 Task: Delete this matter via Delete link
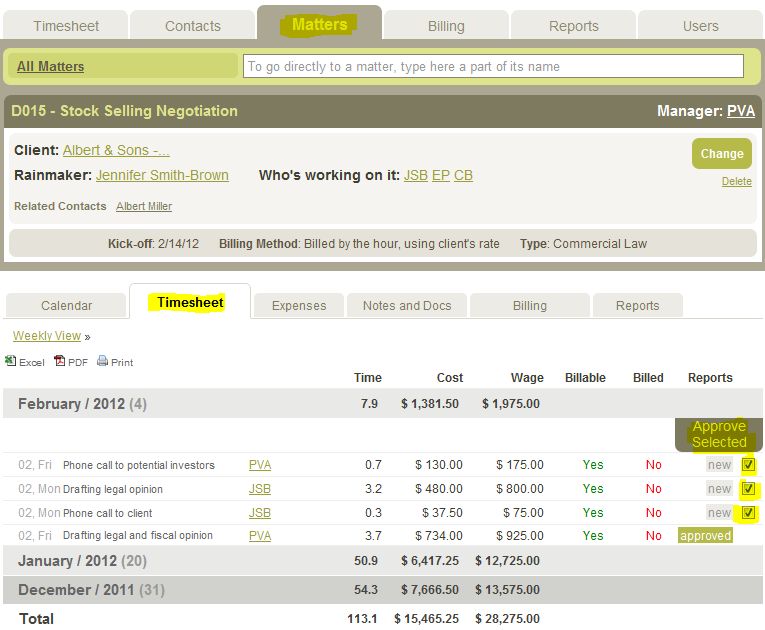pyautogui.click(x=736, y=181)
